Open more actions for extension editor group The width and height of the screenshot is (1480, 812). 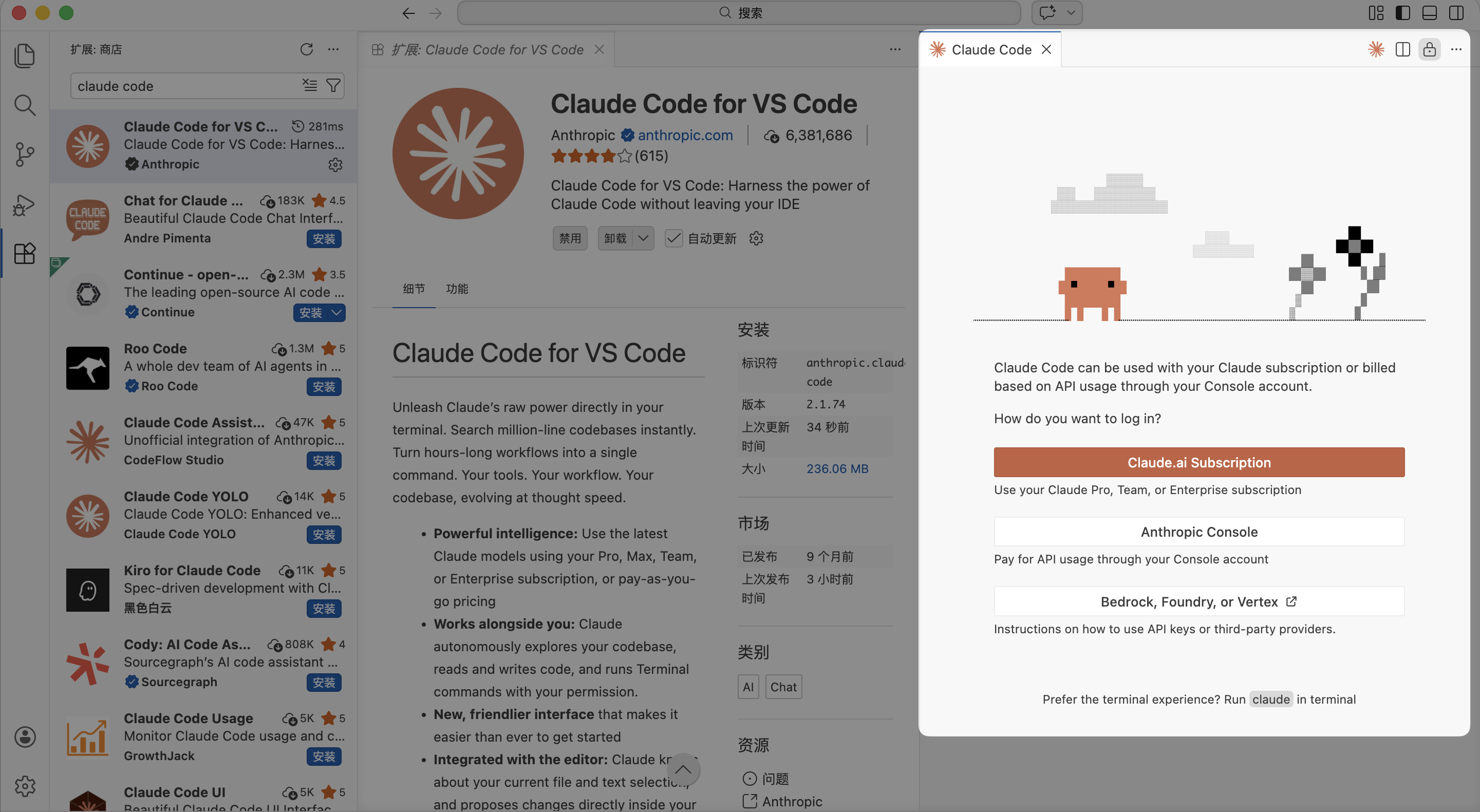pyautogui.click(x=895, y=49)
